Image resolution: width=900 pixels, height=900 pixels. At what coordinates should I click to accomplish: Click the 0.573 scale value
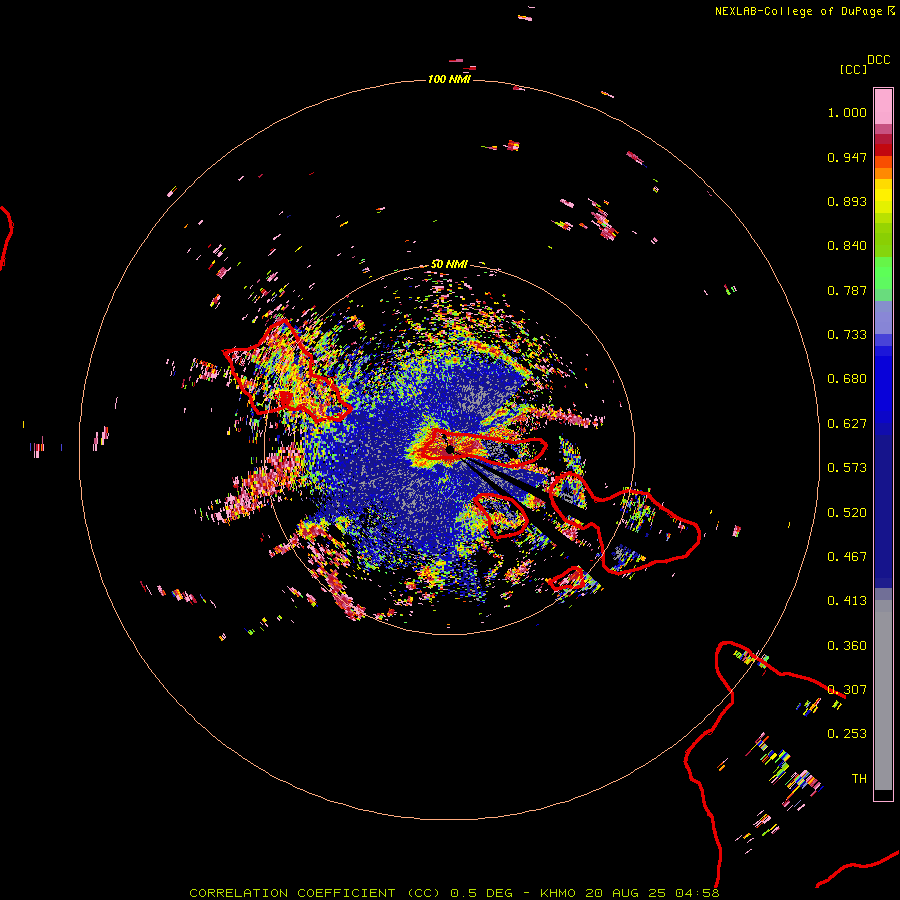847,468
